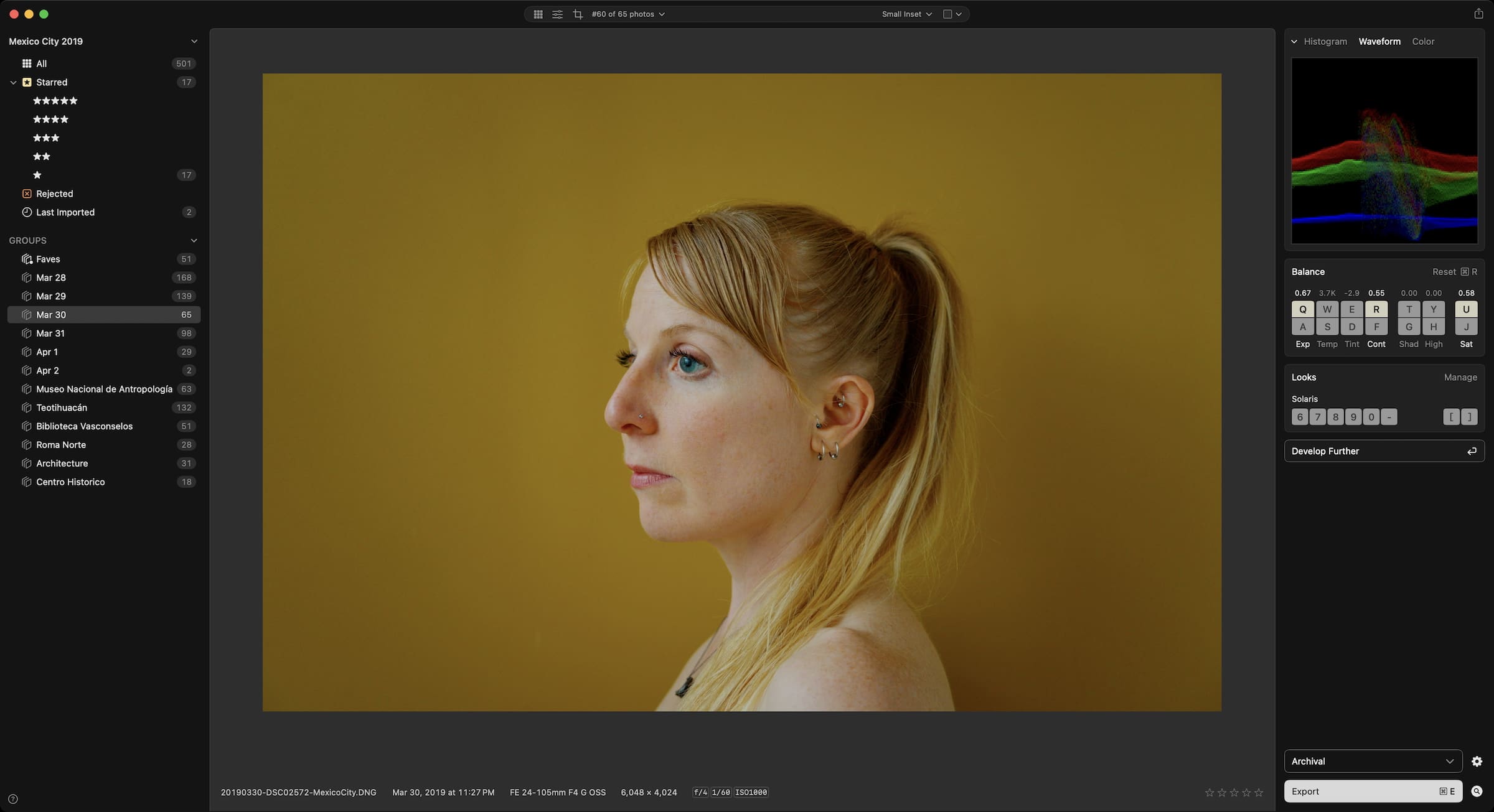Viewport: 1494px width, 812px height.
Task: Filter by five stars rating
Action: (55, 101)
